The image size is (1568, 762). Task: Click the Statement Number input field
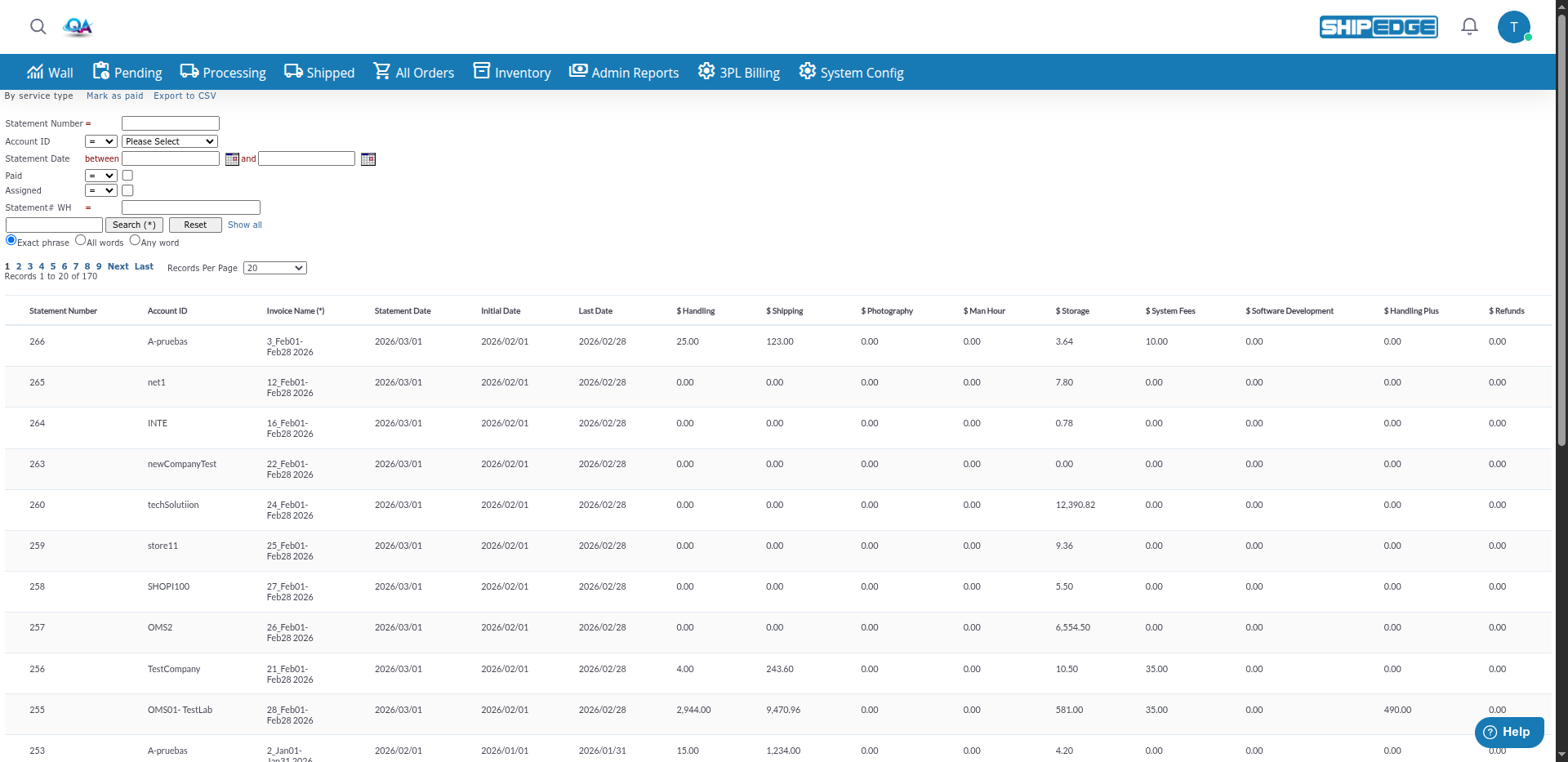point(170,123)
